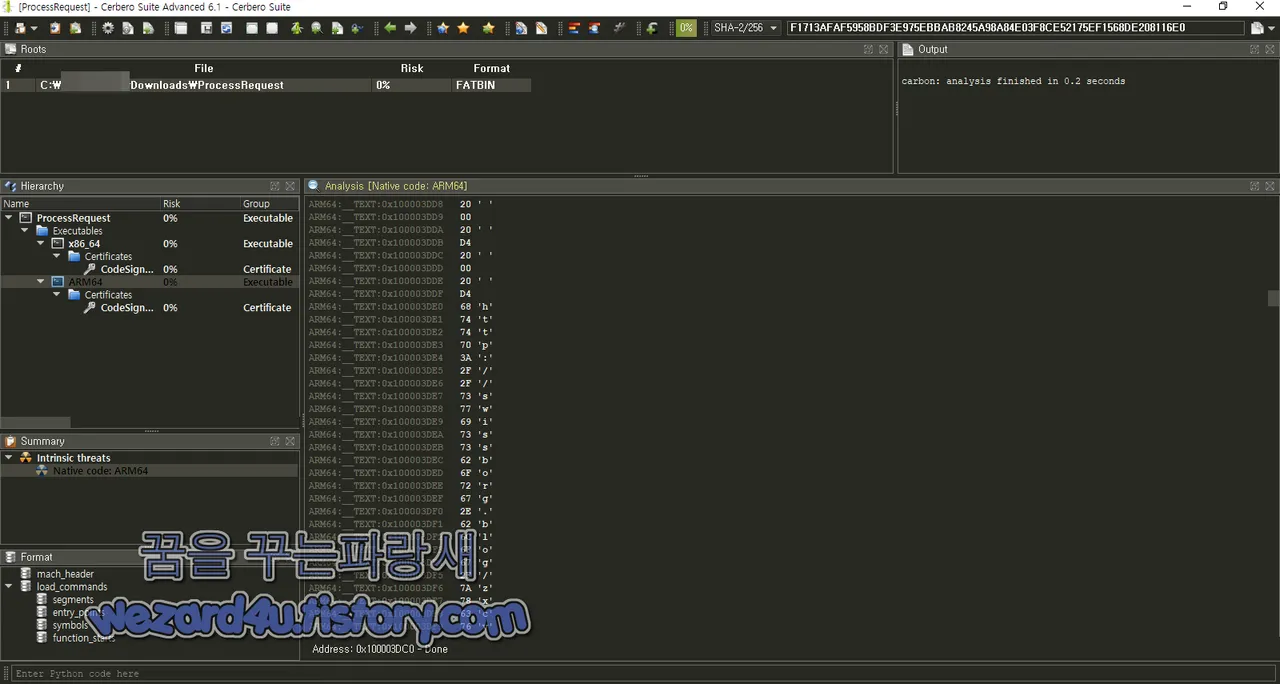
Task: Click the green 0% risk indicator
Action: [x=686, y=28]
